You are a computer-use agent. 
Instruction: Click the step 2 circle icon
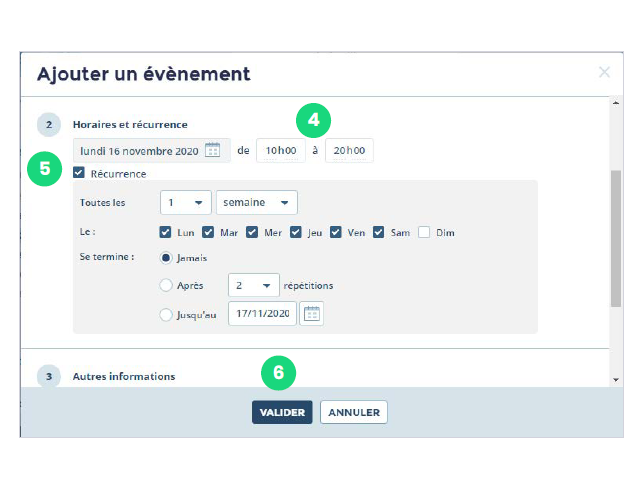[x=48, y=125]
